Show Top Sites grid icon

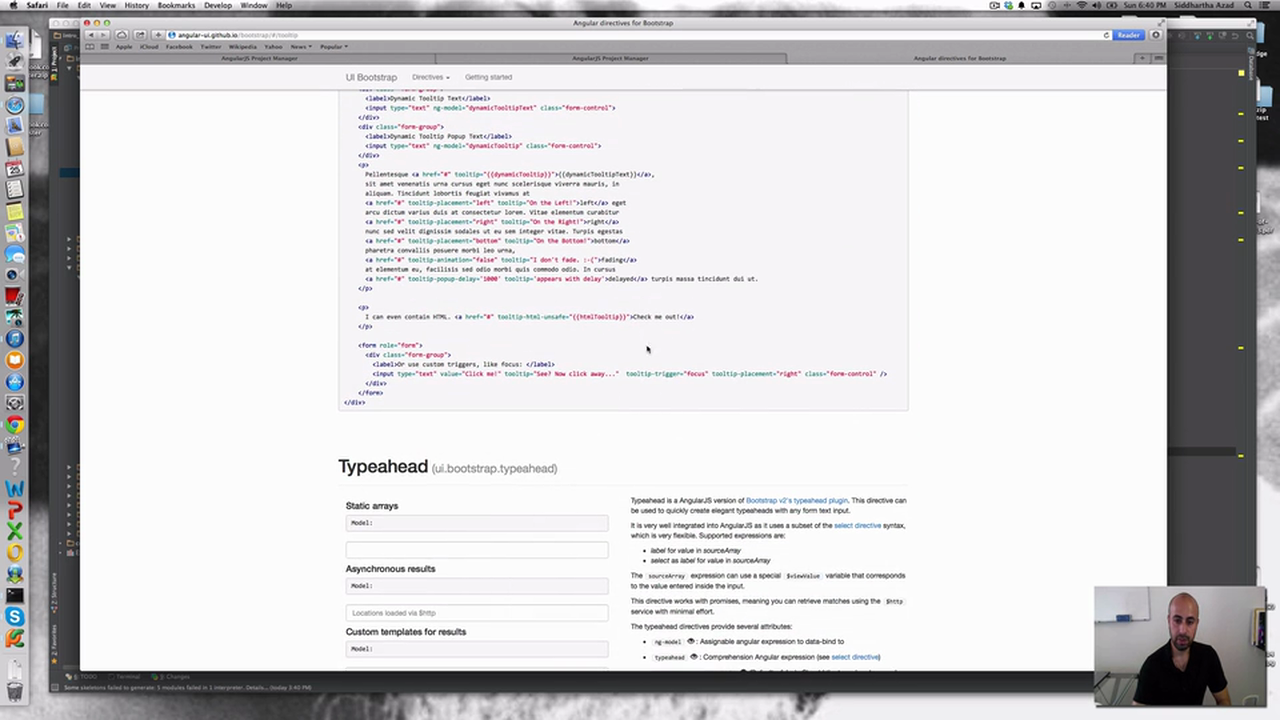pos(104,46)
